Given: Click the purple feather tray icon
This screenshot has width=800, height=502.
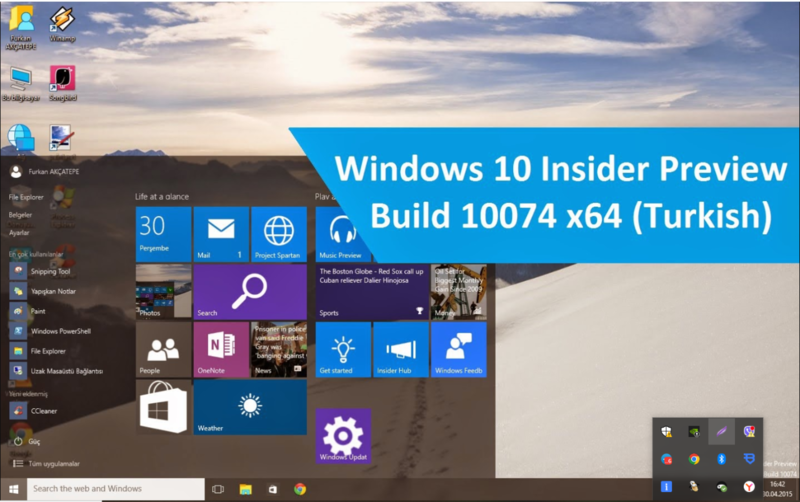Looking at the screenshot, I should [x=721, y=432].
